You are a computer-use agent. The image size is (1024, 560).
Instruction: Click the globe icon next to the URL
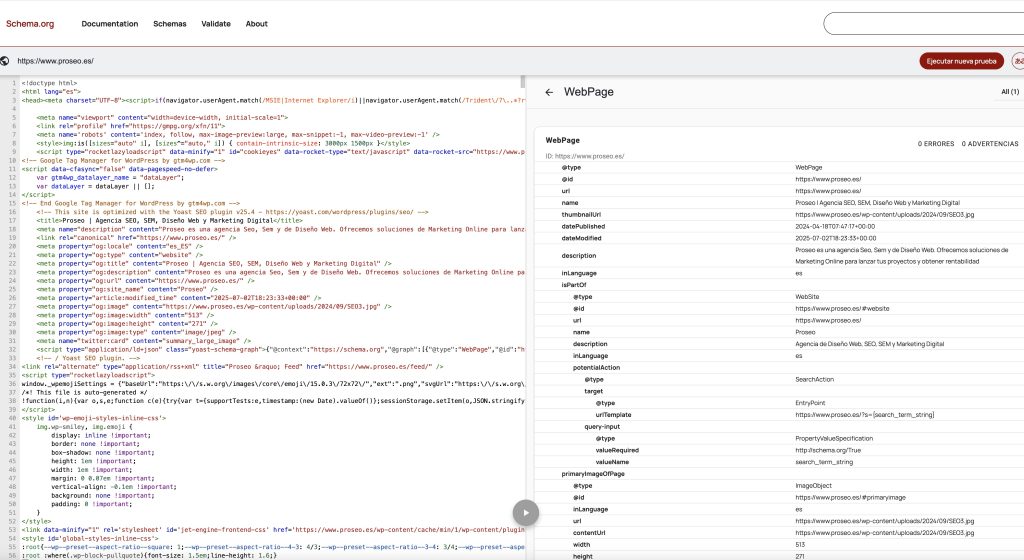7,61
